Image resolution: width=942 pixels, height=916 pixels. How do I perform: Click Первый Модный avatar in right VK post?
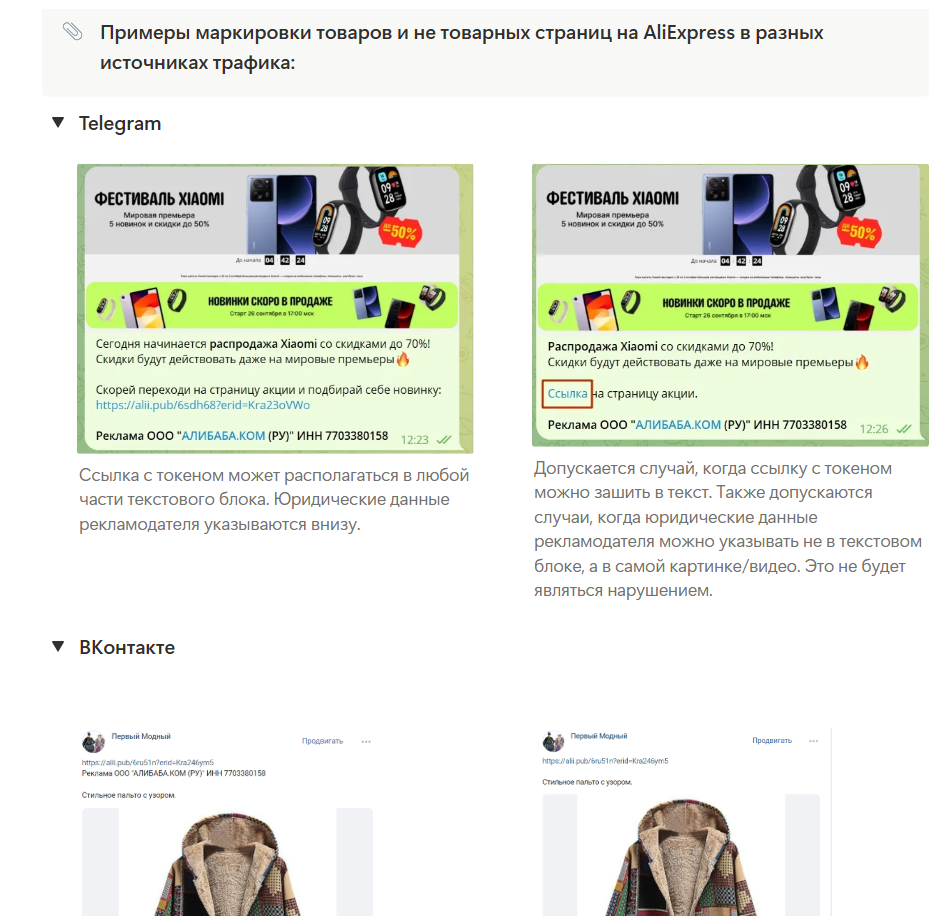pyautogui.click(x=553, y=741)
